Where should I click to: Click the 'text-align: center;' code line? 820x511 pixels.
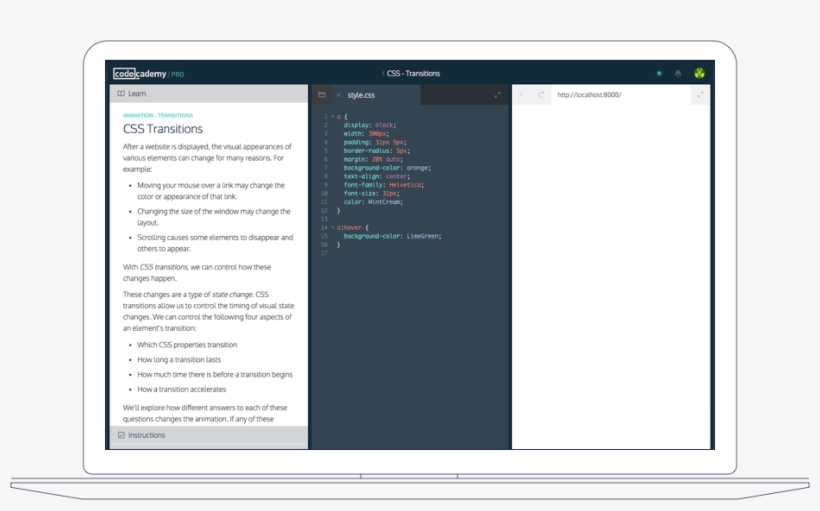coord(377,176)
